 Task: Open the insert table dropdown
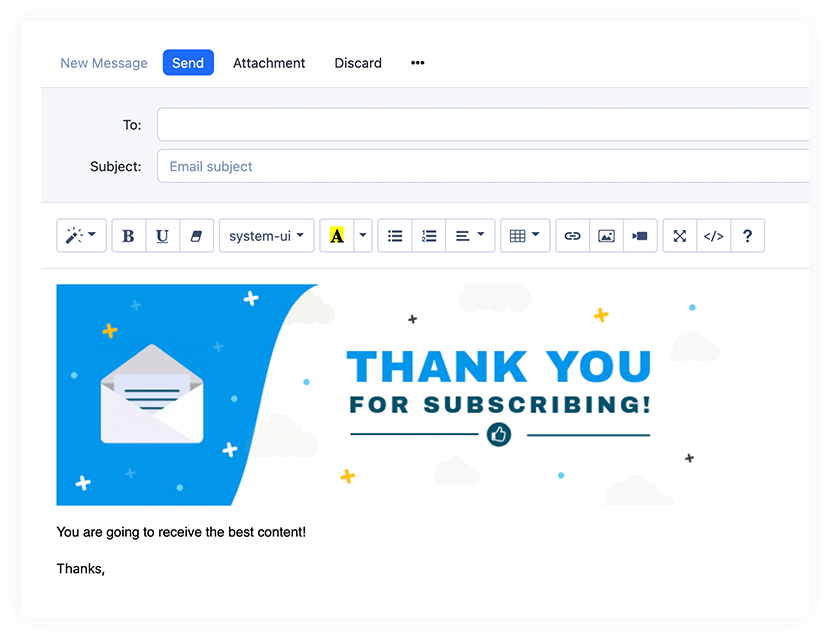pos(525,236)
